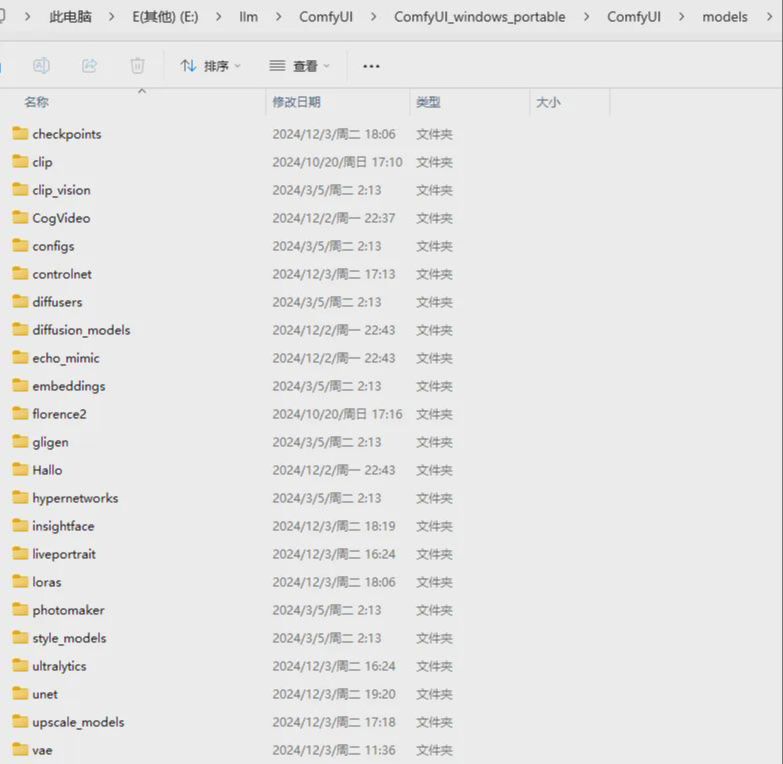Select the clip folder icon
Screen dimensions: 783x764
[20, 161]
